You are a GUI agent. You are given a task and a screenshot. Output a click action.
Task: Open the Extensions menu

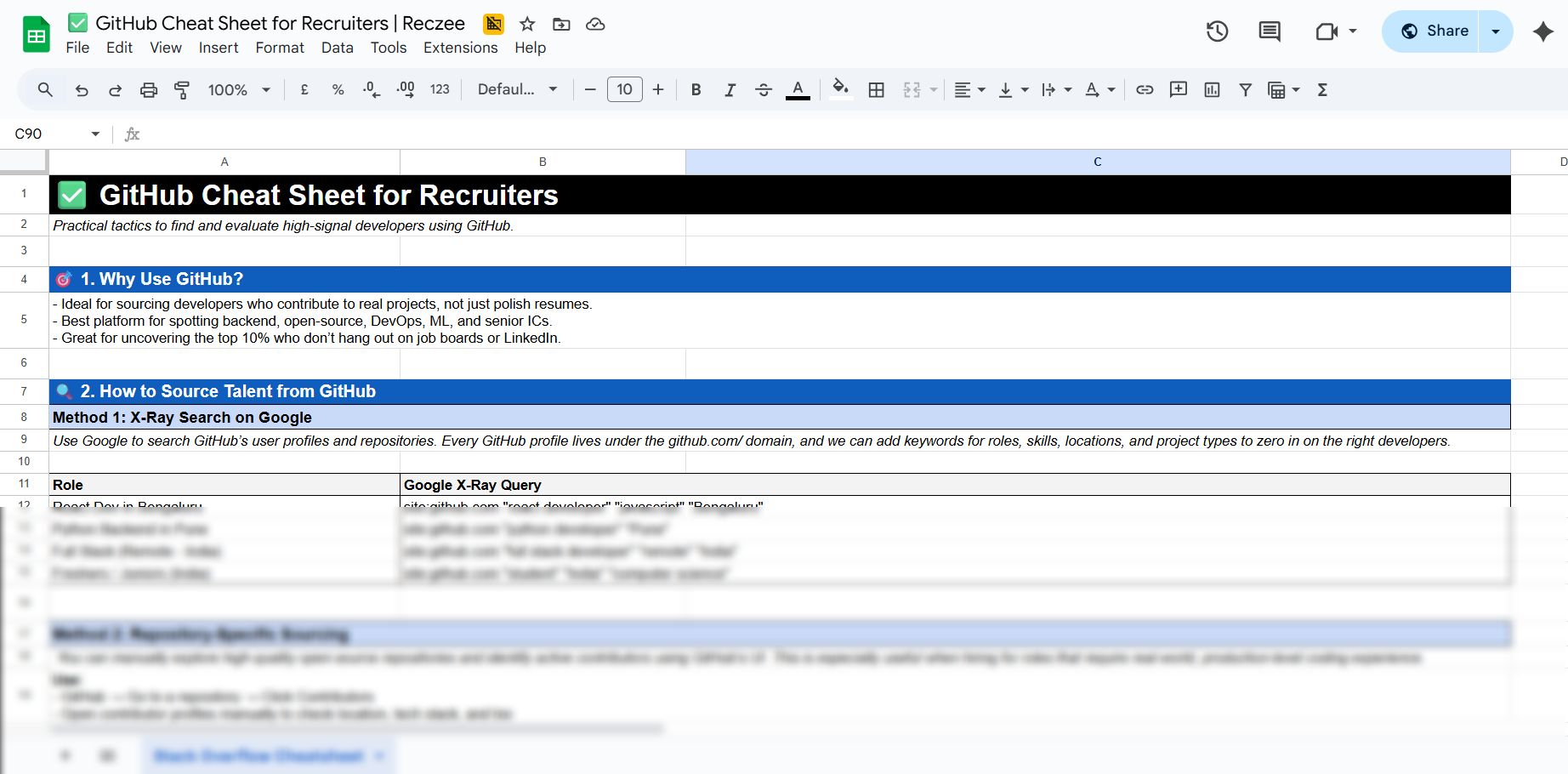(x=461, y=48)
